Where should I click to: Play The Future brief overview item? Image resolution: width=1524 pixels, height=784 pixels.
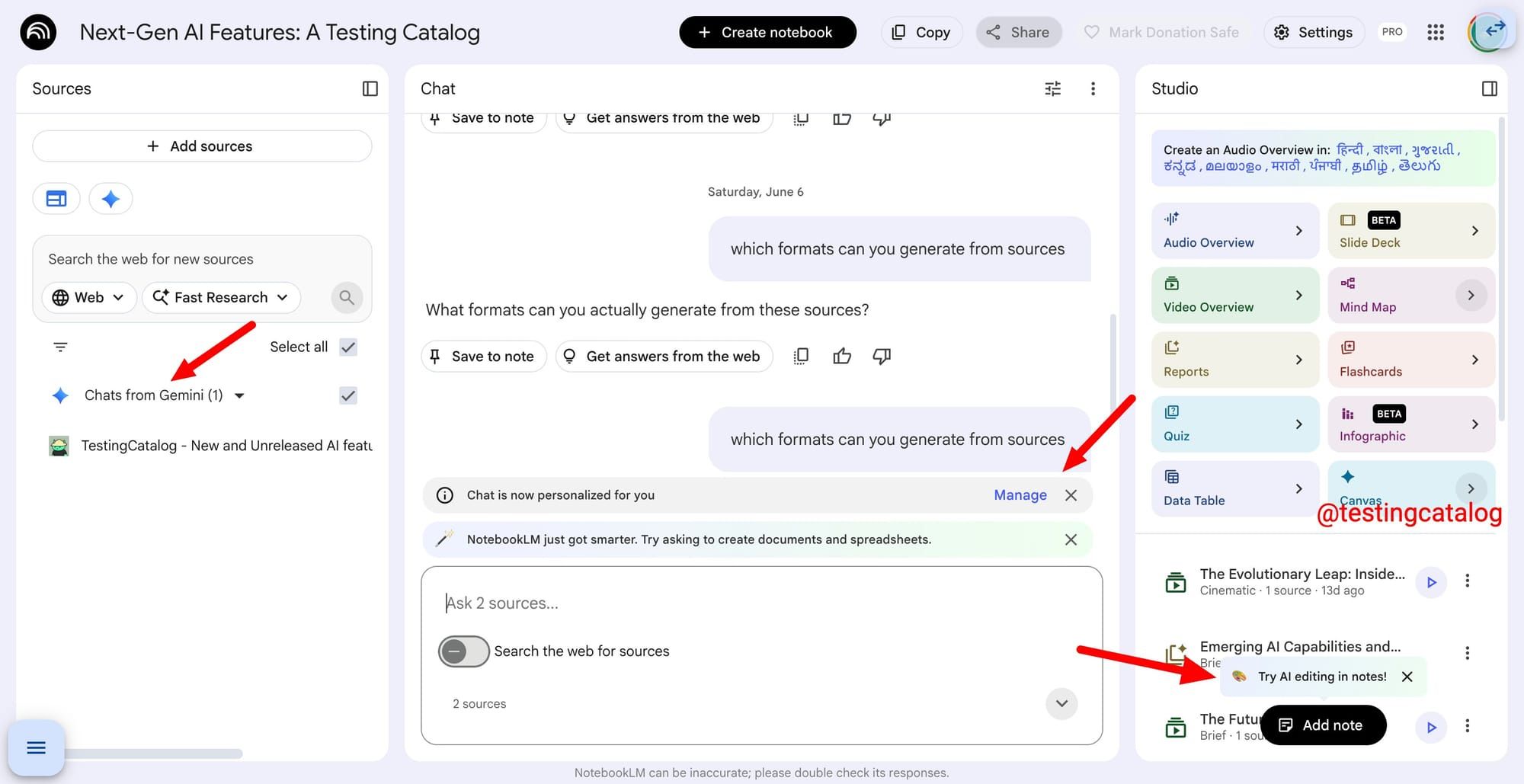click(1431, 727)
